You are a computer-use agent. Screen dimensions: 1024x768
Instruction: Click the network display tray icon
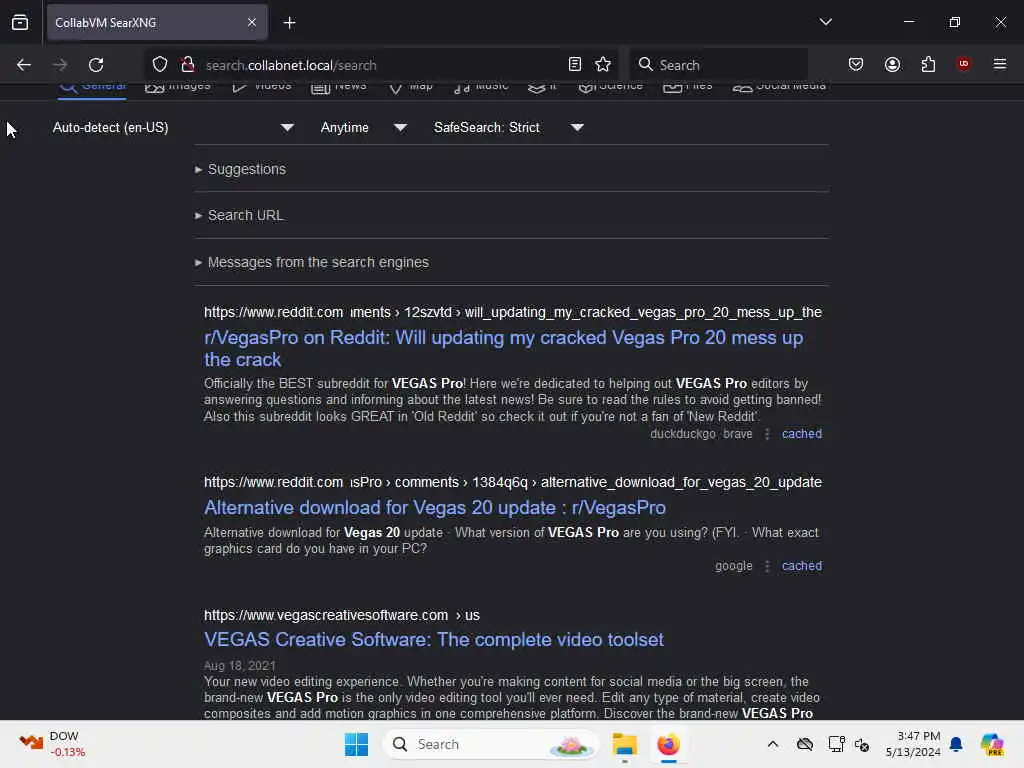coord(836,744)
